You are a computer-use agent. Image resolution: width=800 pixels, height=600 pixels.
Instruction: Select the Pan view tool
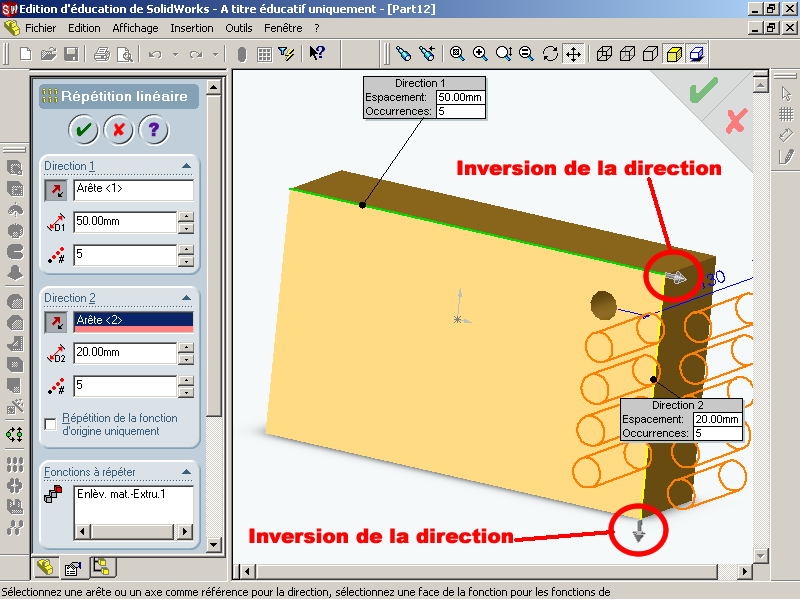pyautogui.click(x=574, y=54)
